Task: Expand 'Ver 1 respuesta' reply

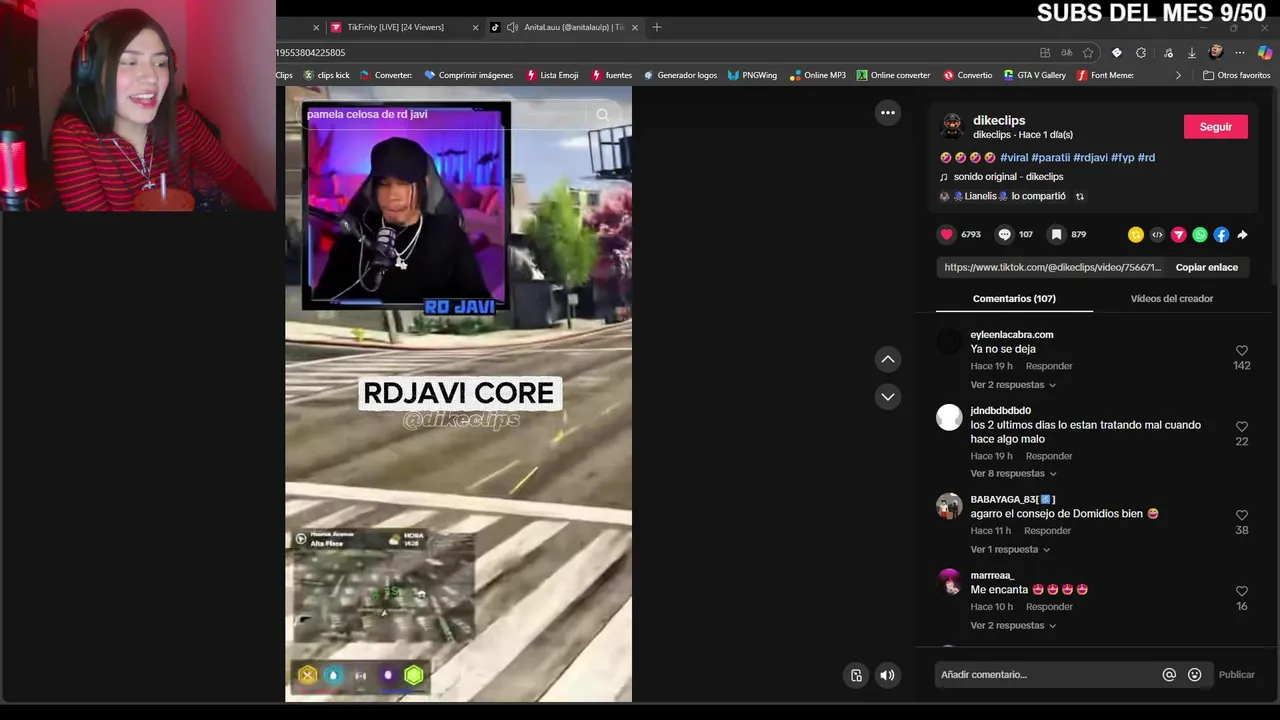Action: pos(1010,550)
